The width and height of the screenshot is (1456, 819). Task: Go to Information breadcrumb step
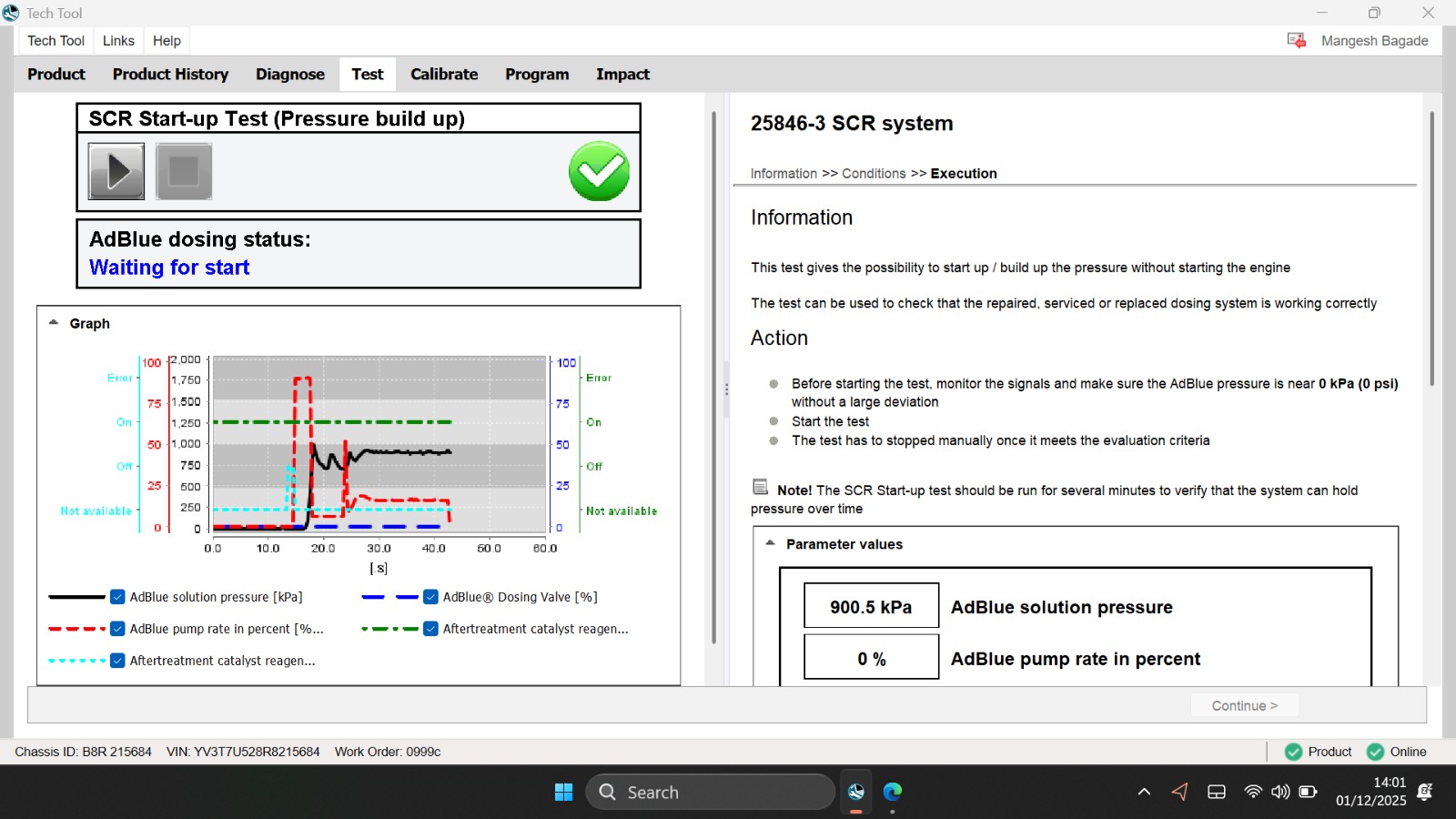(x=784, y=173)
